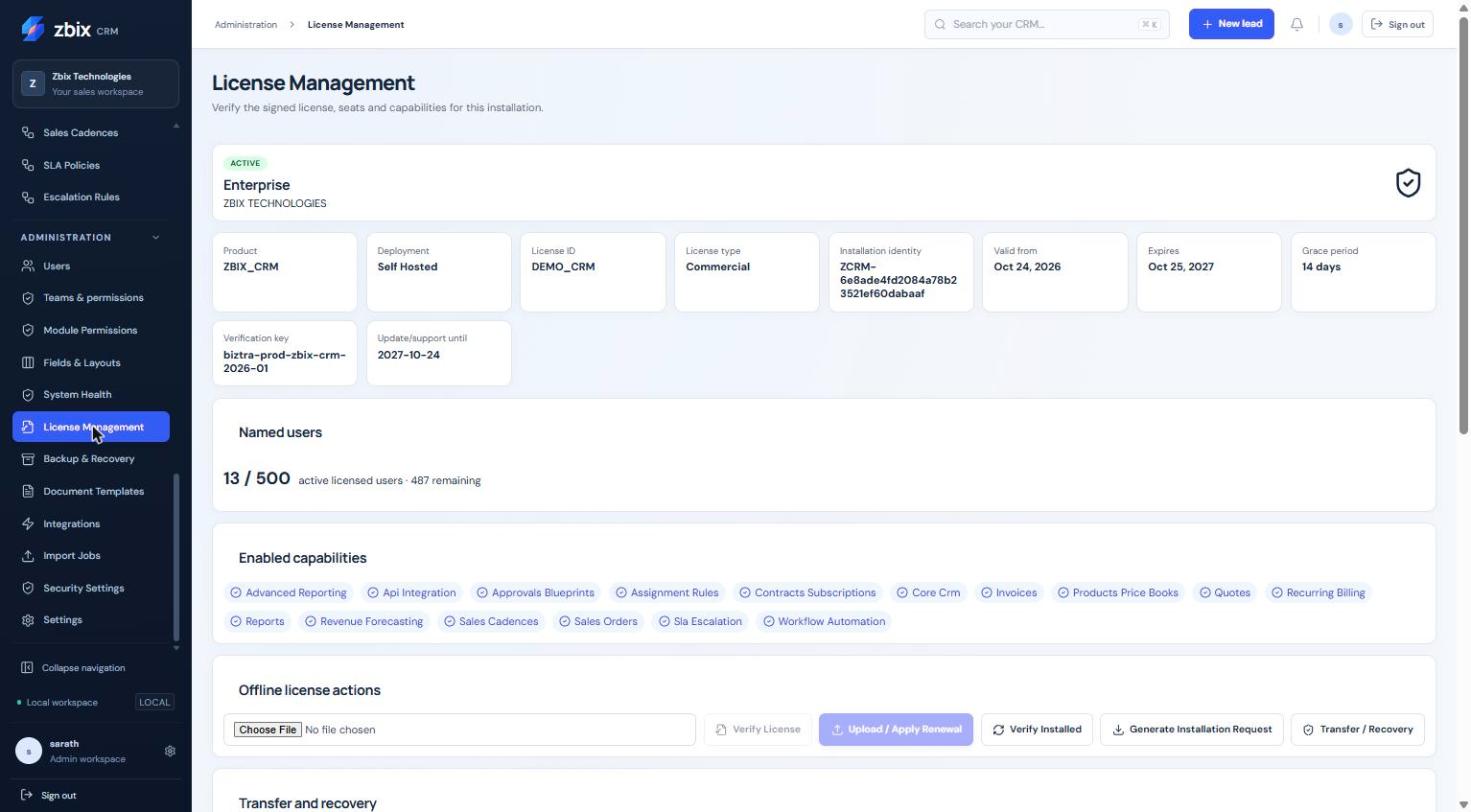The image size is (1471, 812).
Task: Click the Backup & Recovery icon
Action: tap(28, 459)
